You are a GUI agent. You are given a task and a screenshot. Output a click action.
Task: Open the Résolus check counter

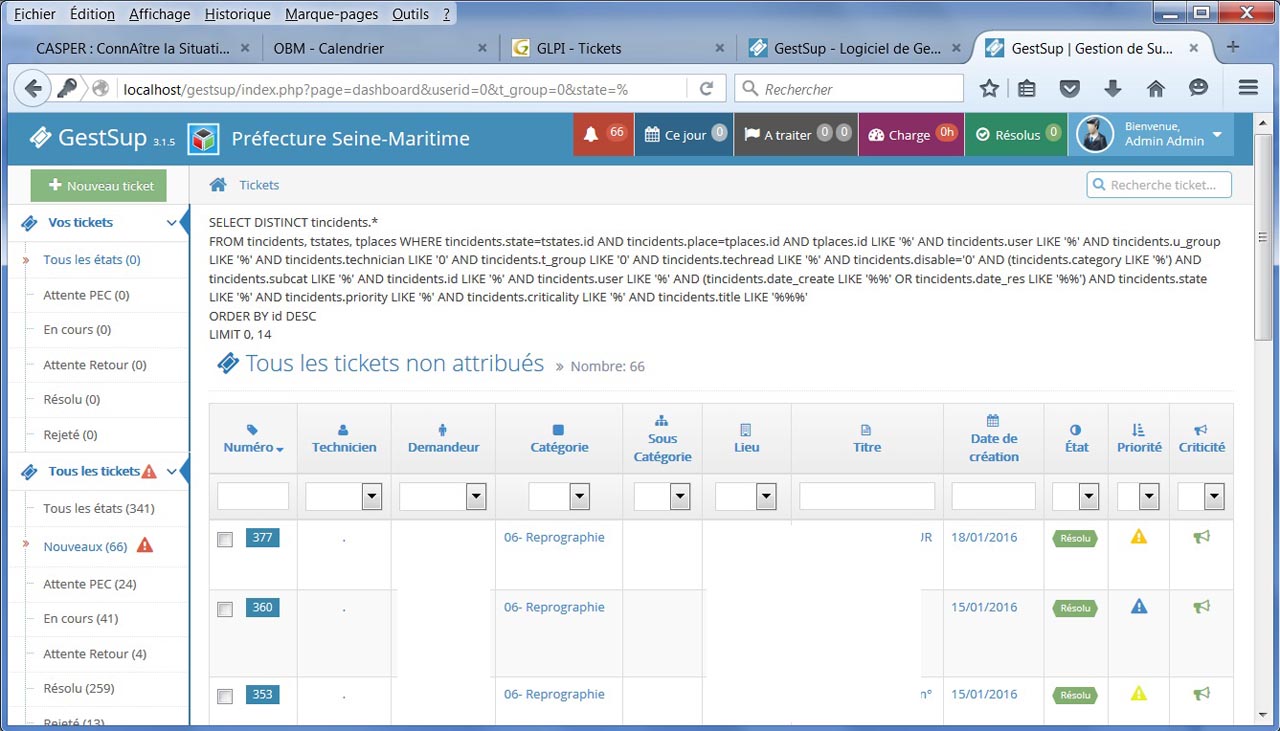click(x=1016, y=134)
